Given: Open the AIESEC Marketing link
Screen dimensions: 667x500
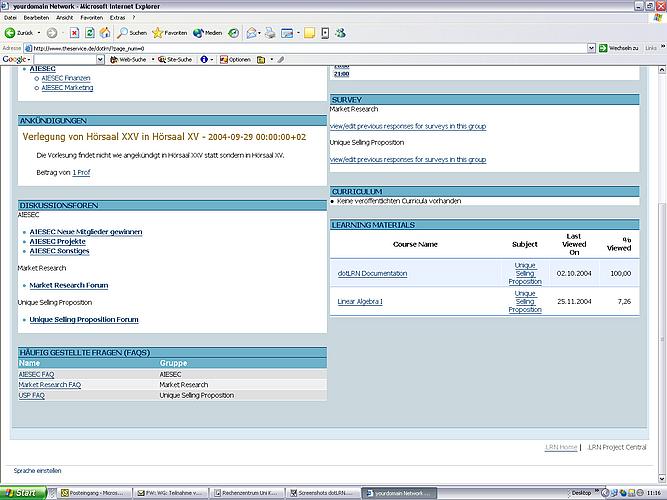Looking at the screenshot, I should tap(67, 88).
